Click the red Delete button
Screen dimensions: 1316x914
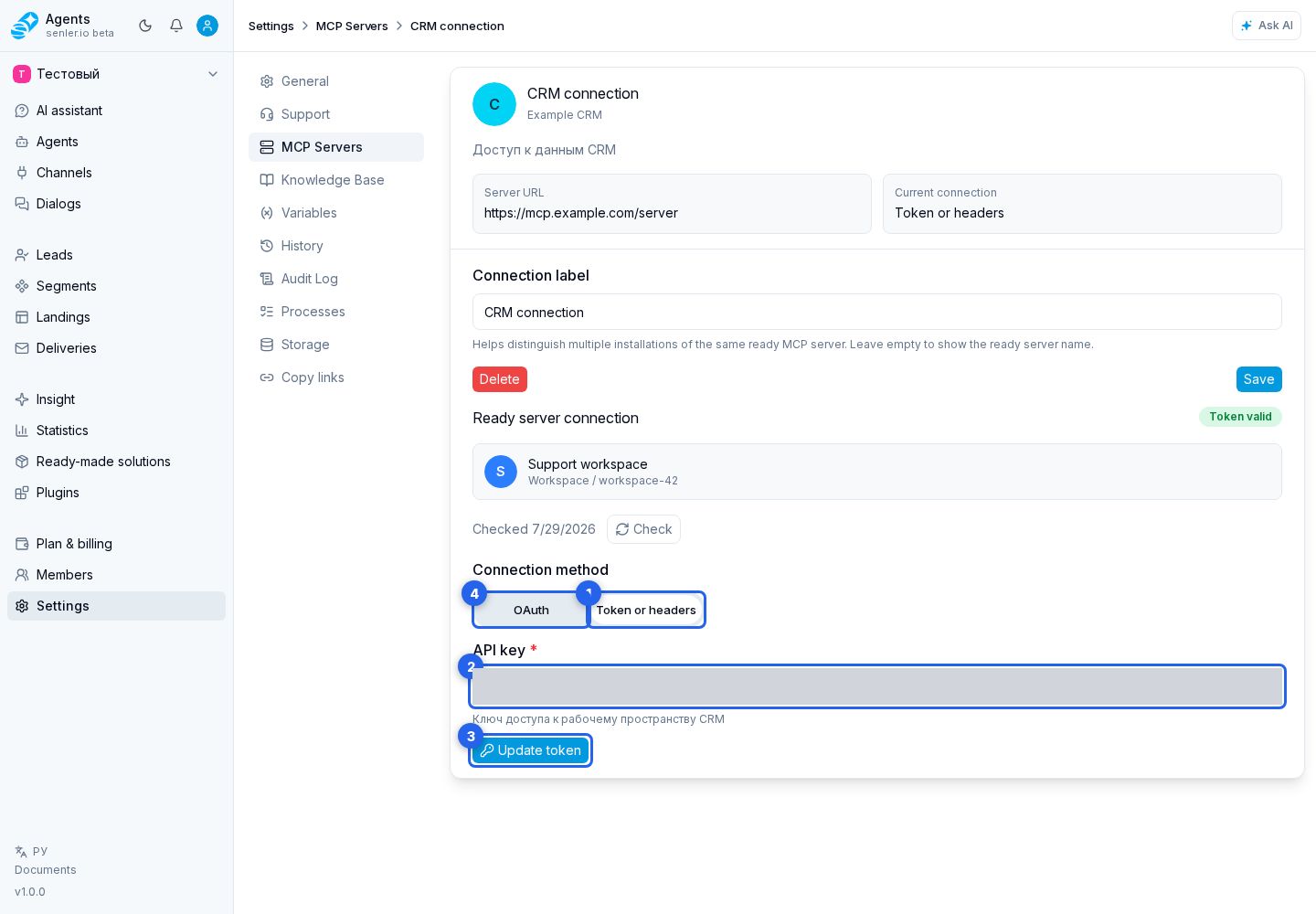500,379
